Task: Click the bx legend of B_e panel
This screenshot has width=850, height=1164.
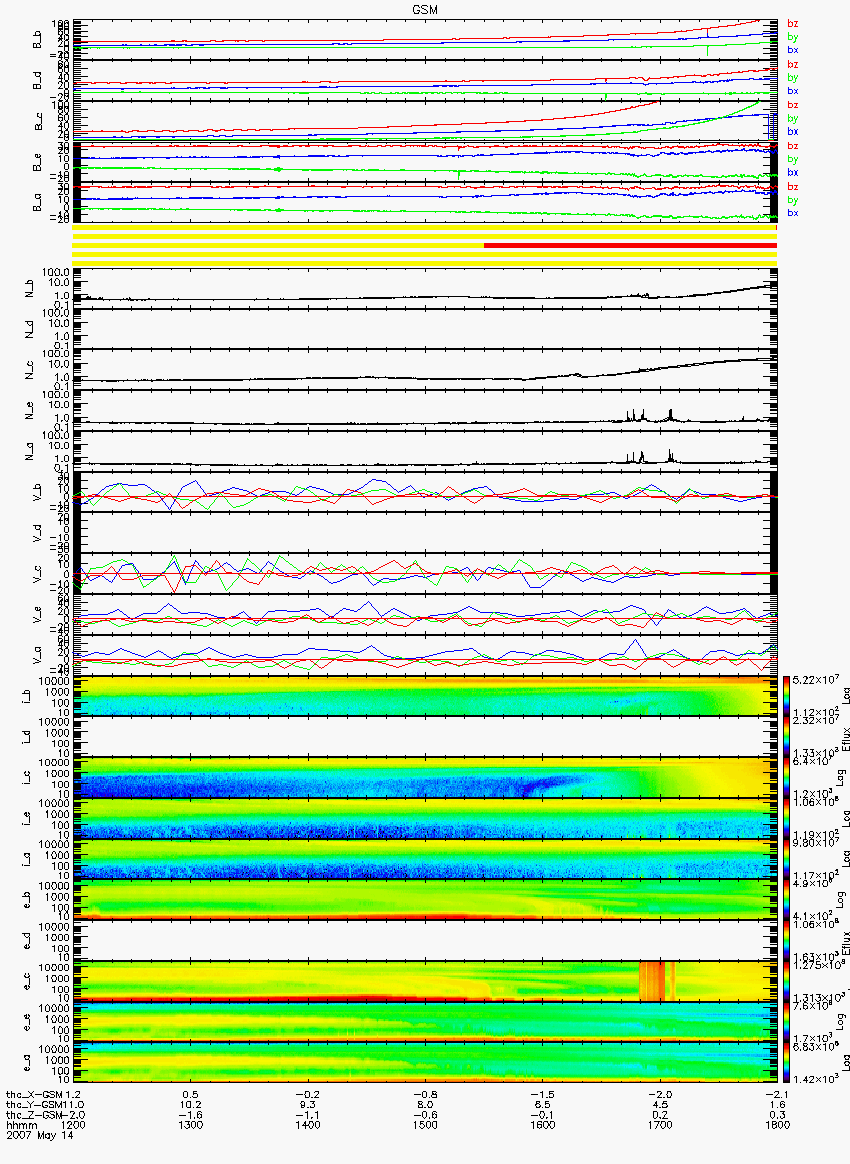Action: pos(793,172)
